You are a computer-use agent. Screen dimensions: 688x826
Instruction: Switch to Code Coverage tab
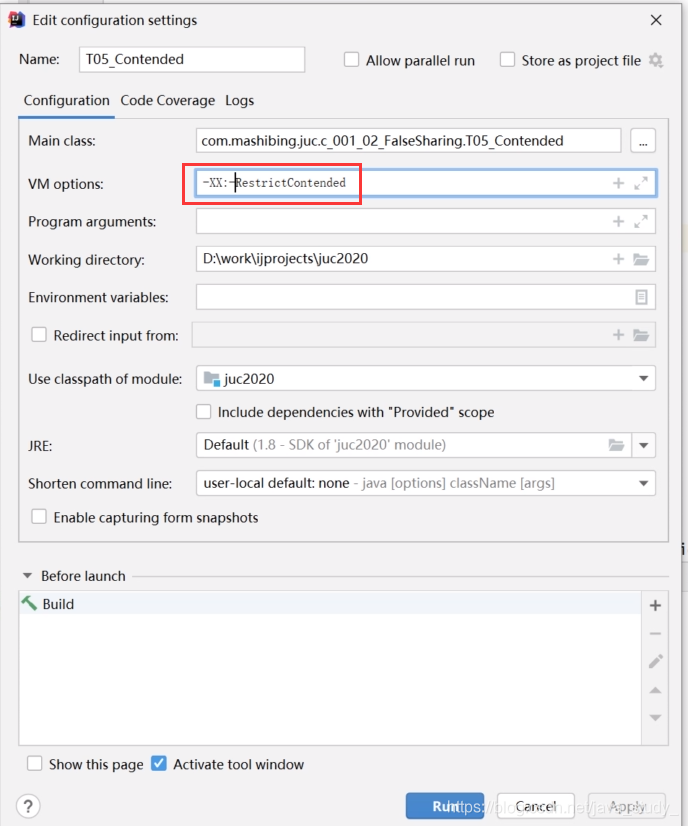click(168, 100)
